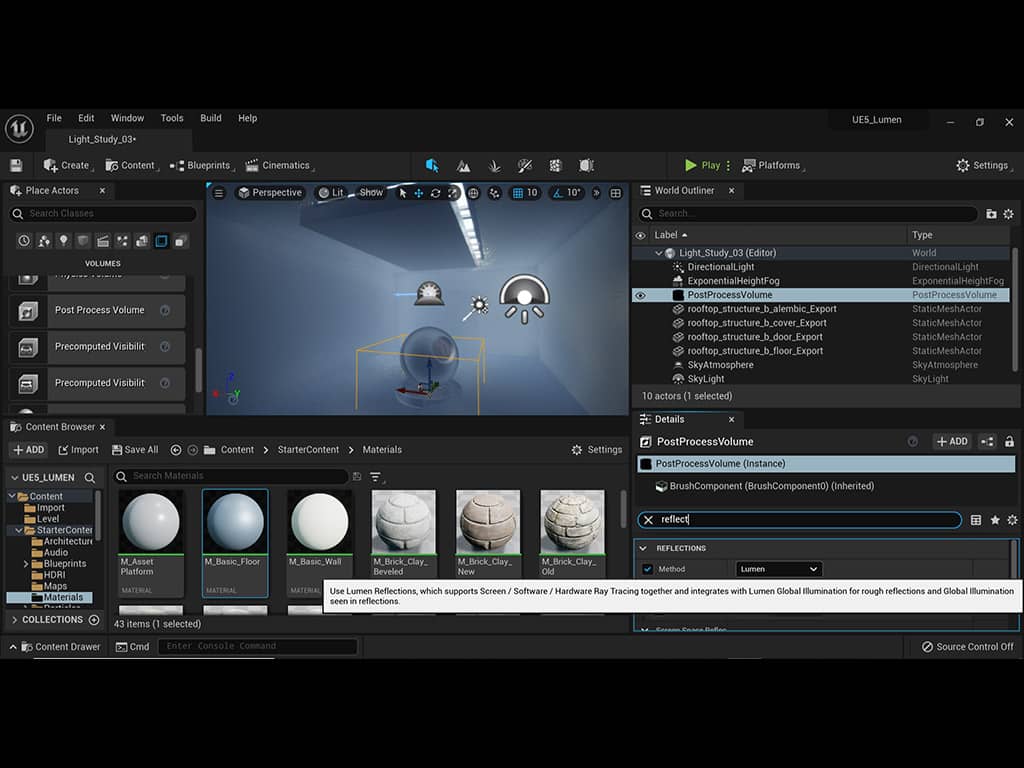Switch to Landscape mode icon
This screenshot has height=768, width=1024.
[463, 165]
